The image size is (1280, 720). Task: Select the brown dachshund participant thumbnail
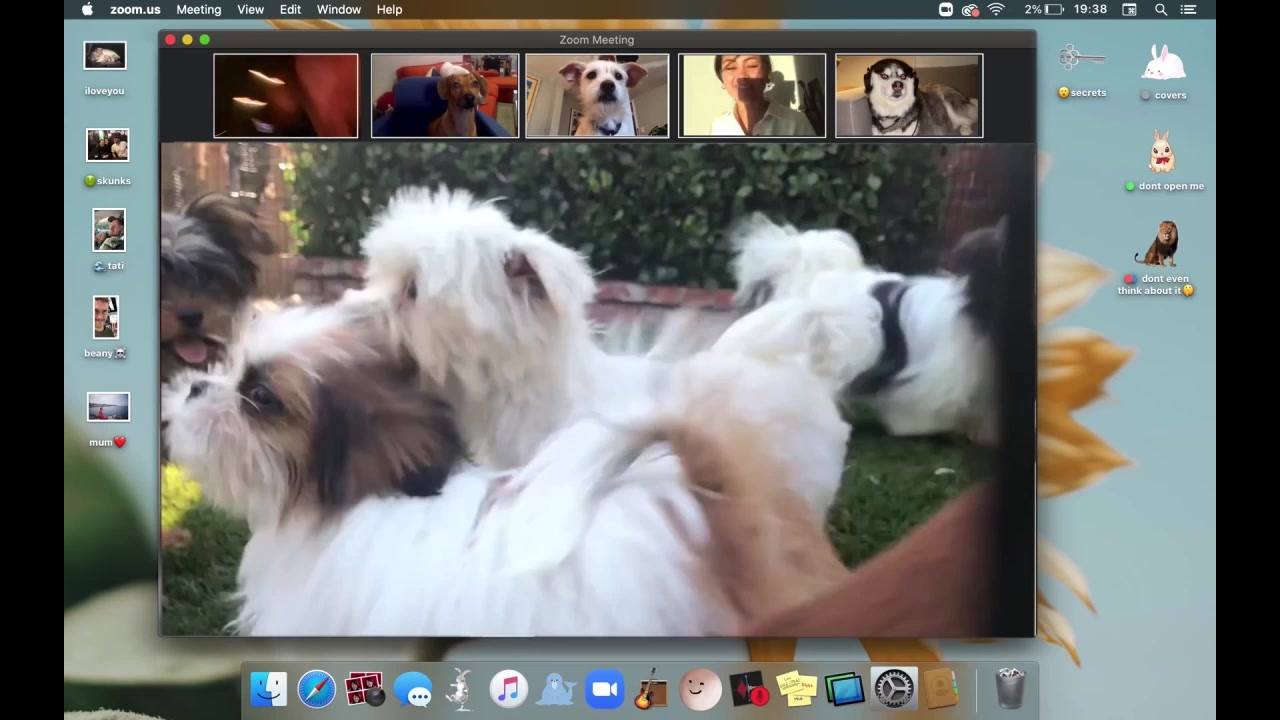tap(445, 95)
